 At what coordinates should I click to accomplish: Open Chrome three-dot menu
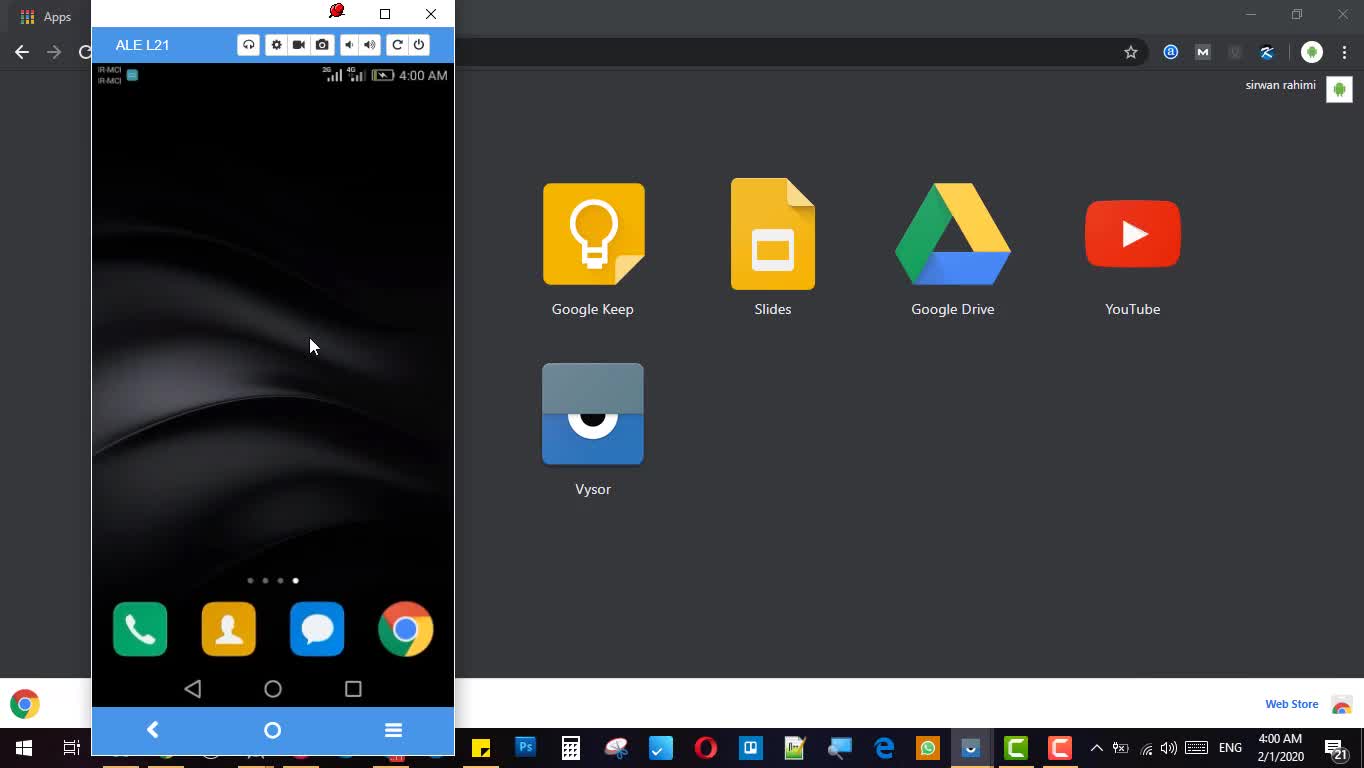click(x=1344, y=52)
